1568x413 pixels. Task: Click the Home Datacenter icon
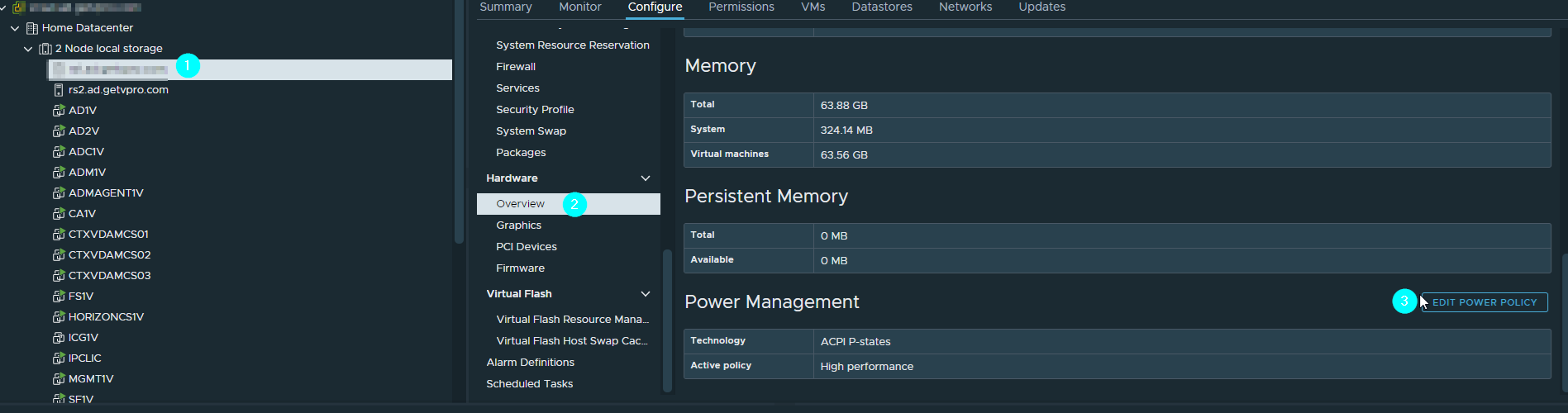(32, 28)
